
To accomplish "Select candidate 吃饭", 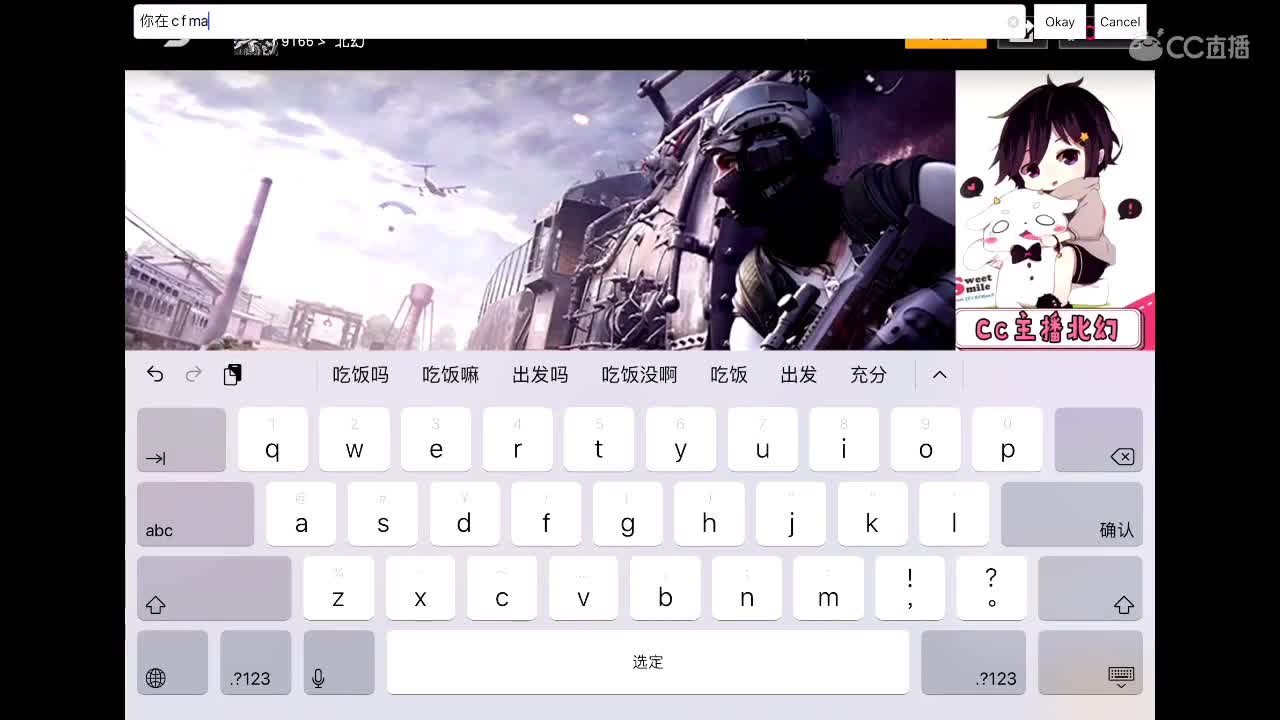I will (729, 375).
